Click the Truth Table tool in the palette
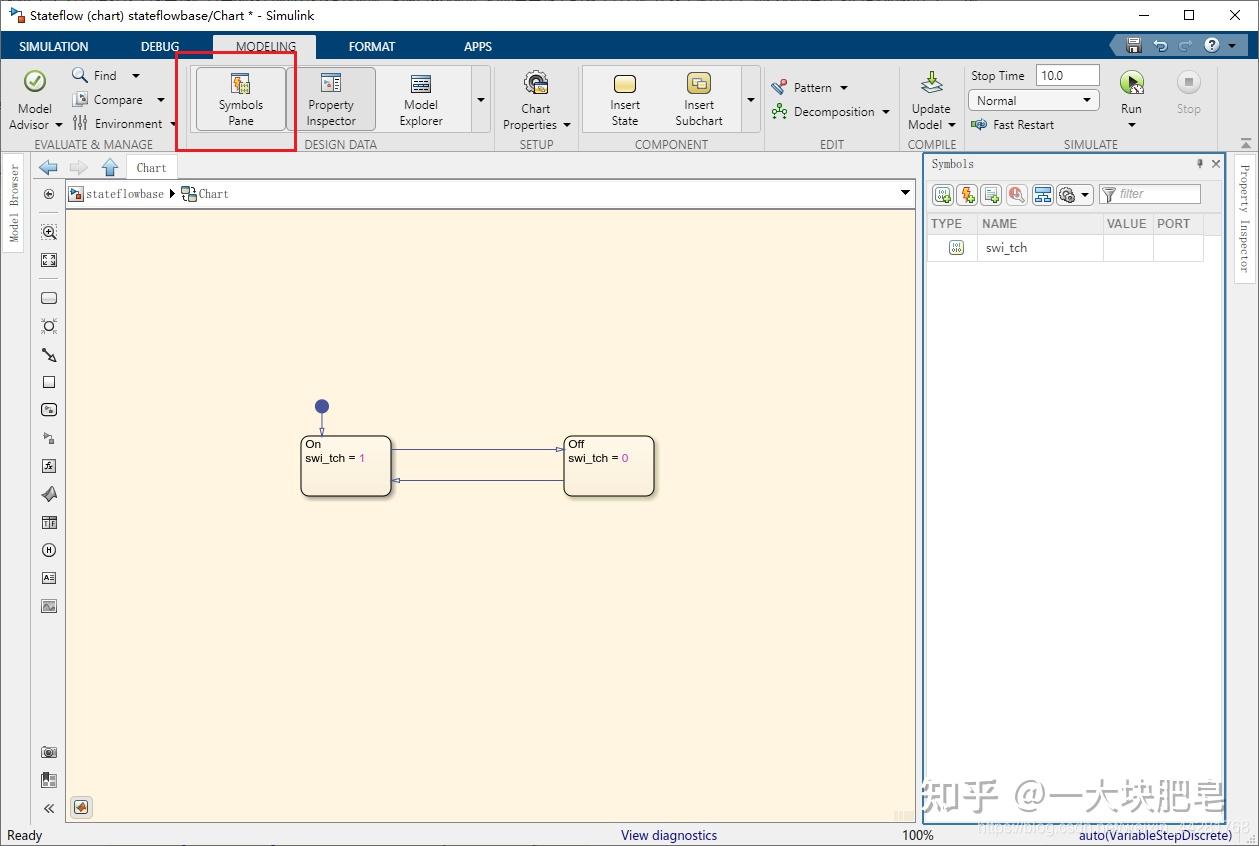 coord(49,522)
